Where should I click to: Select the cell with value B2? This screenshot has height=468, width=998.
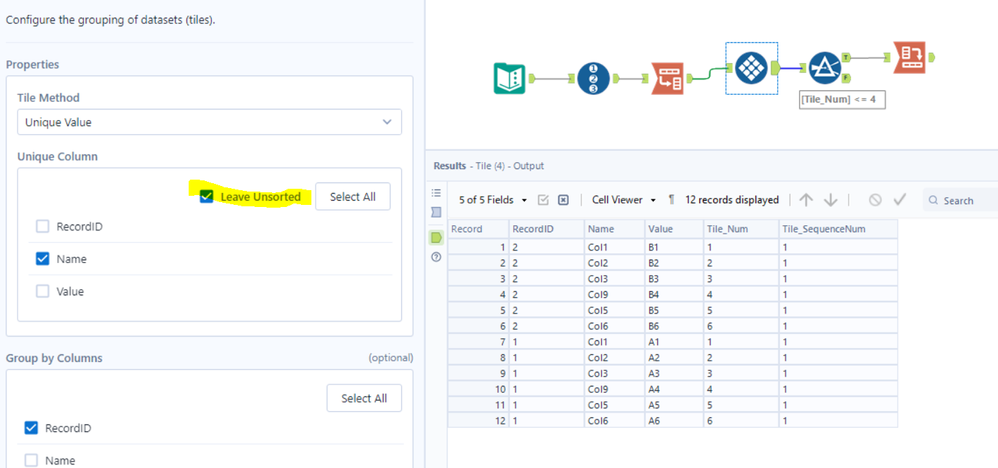point(673,262)
